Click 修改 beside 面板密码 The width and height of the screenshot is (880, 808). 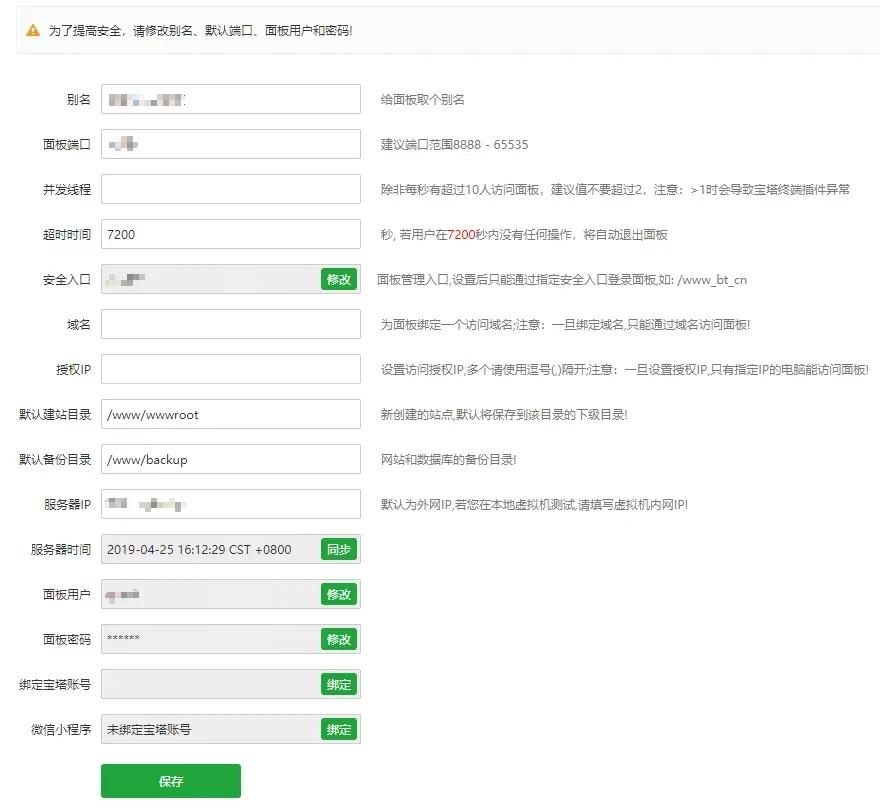339,639
